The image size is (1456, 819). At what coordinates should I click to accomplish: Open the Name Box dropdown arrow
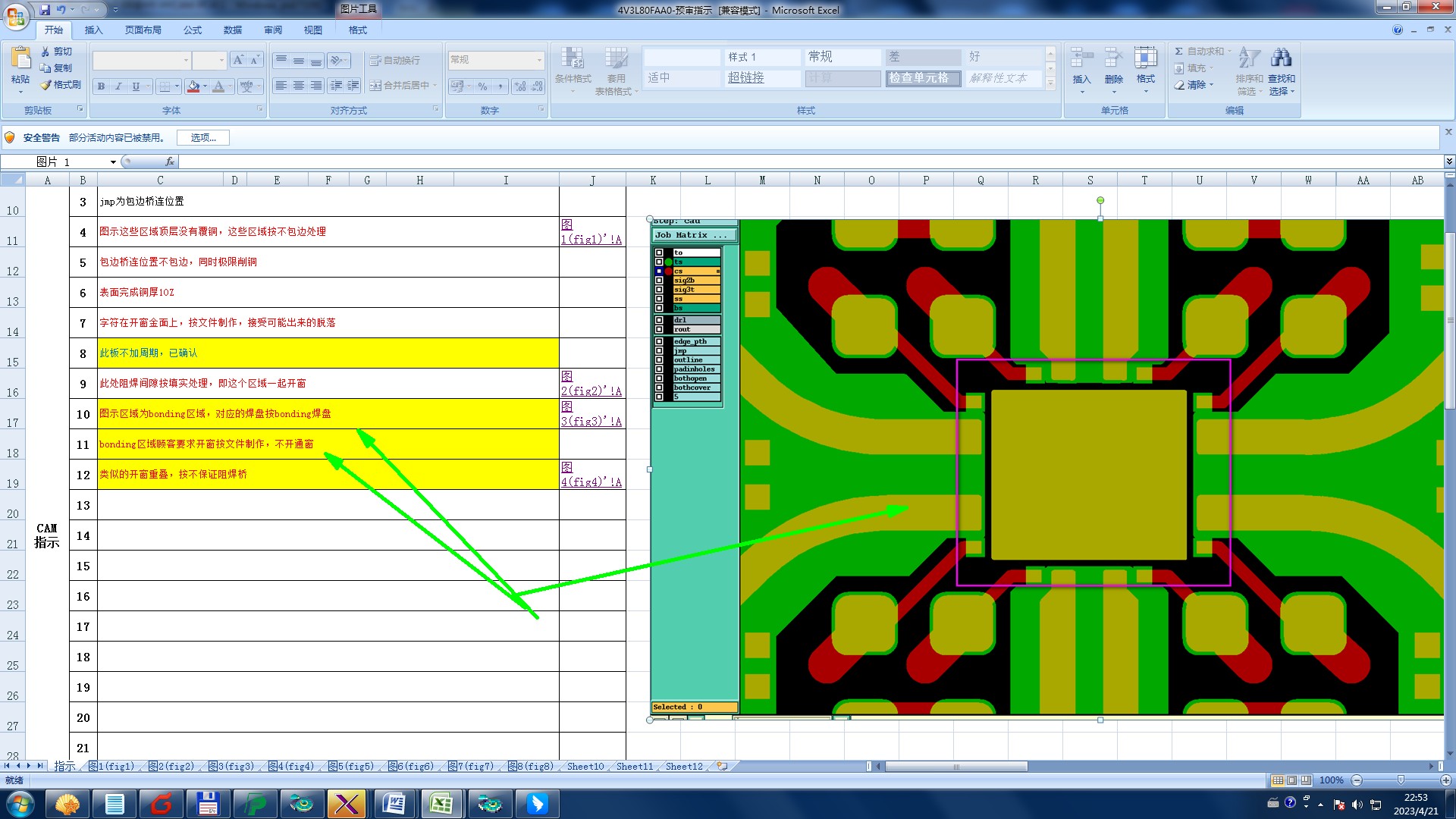coord(113,162)
